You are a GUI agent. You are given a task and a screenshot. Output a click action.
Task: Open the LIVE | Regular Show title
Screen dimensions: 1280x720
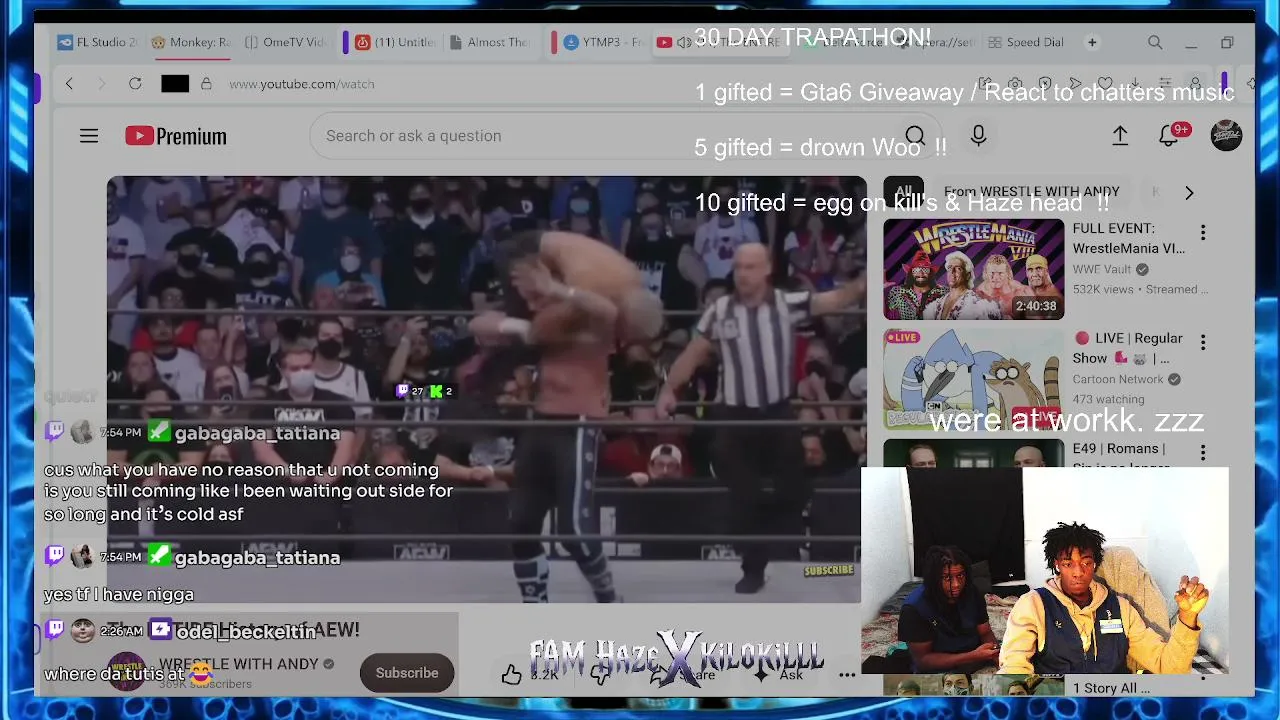[x=1128, y=348]
